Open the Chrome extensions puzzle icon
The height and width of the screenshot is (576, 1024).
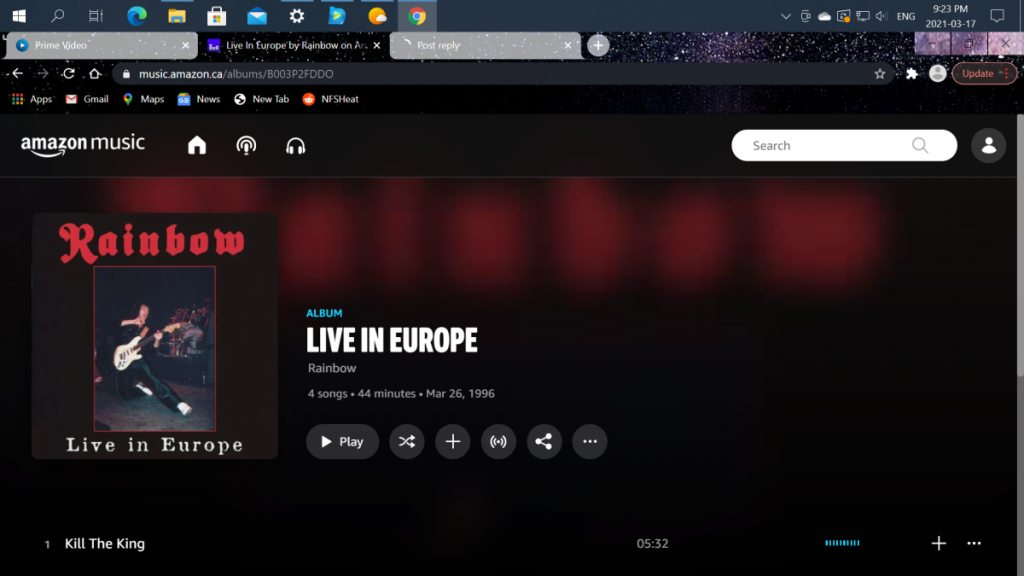point(912,74)
